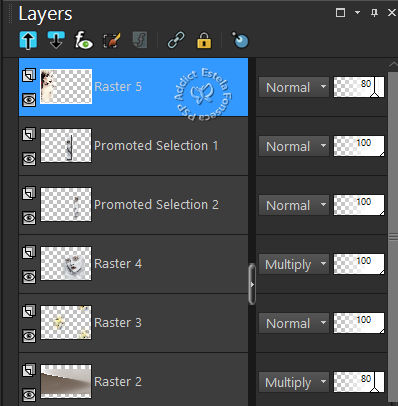Open blend mode dropdown for Promoted Selection 2

294,205
